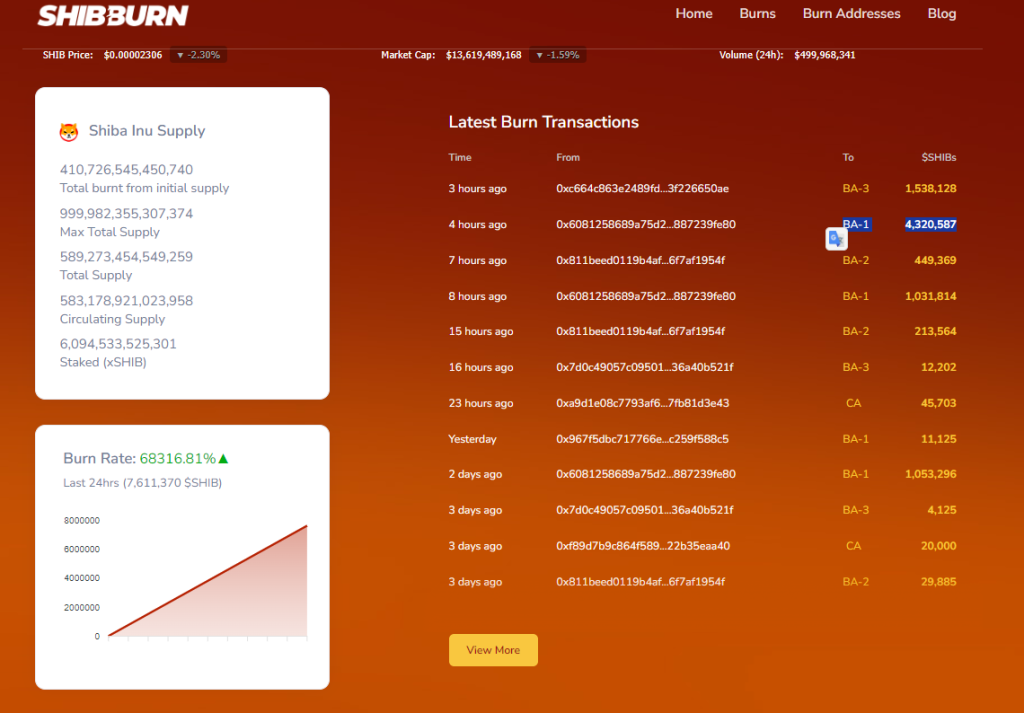Click the market cap -1.59% change badge
The height and width of the screenshot is (713, 1024).
coord(558,55)
